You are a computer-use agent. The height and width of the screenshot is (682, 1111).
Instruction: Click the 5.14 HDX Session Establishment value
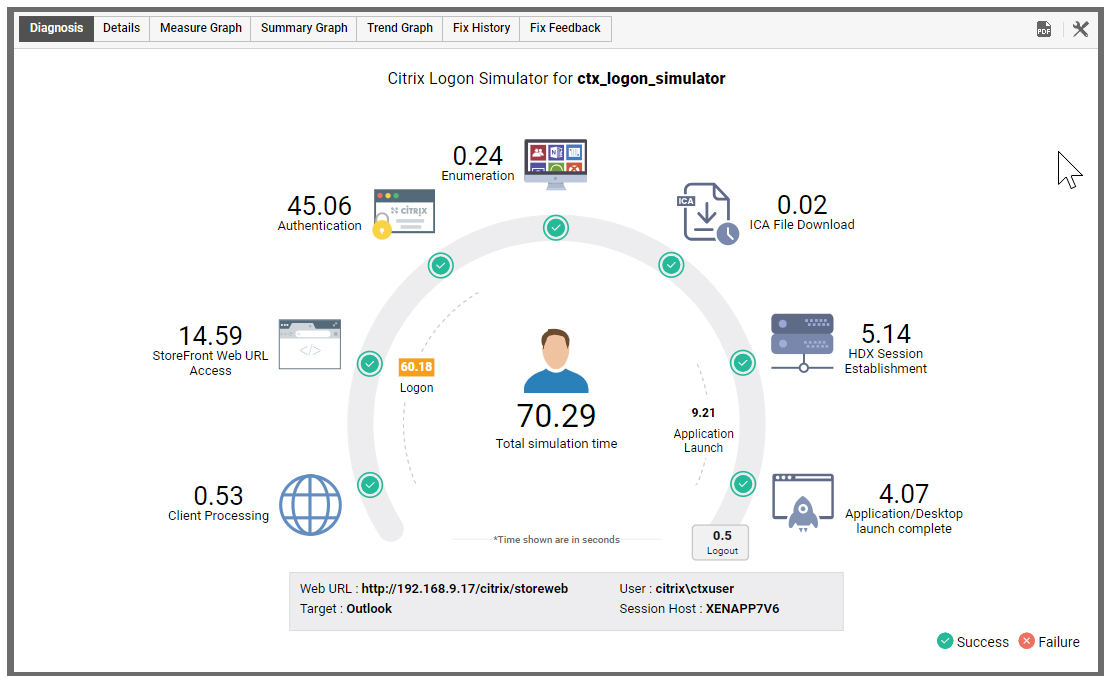[886, 334]
